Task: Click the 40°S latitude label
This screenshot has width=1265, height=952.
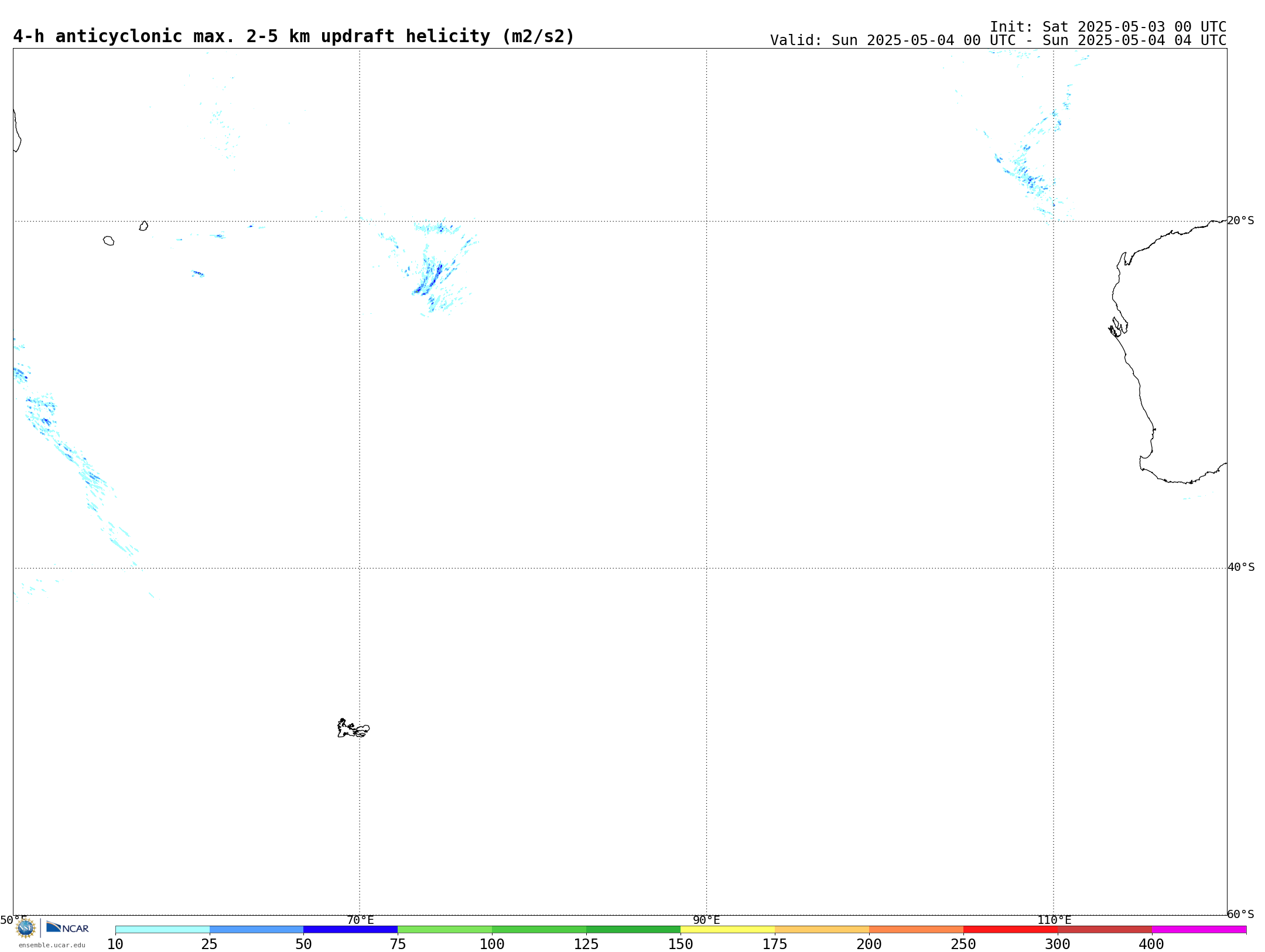Action: pyautogui.click(x=1241, y=567)
